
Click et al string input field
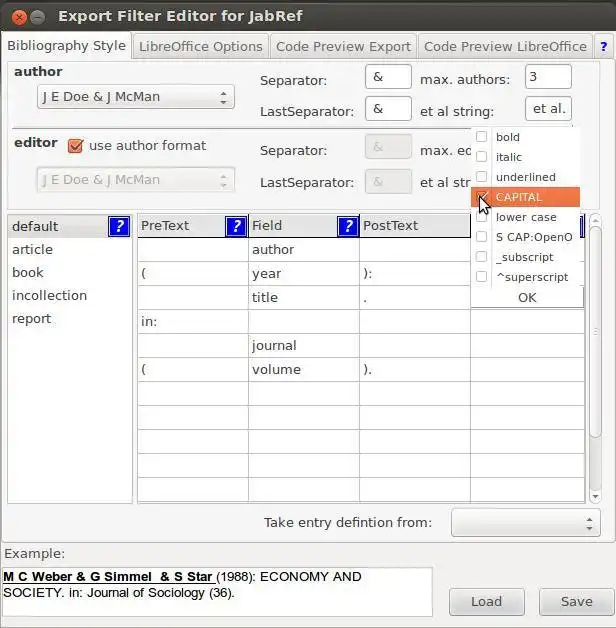(x=548, y=109)
